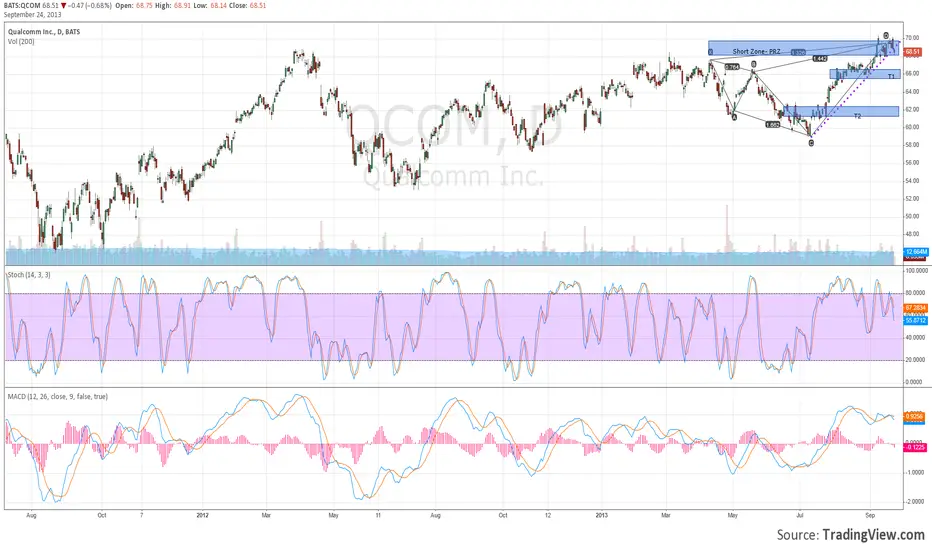The width and height of the screenshot is (932, 550).
Task: Click the -2.0000 MACD axis label
Action: pos(914,502)
